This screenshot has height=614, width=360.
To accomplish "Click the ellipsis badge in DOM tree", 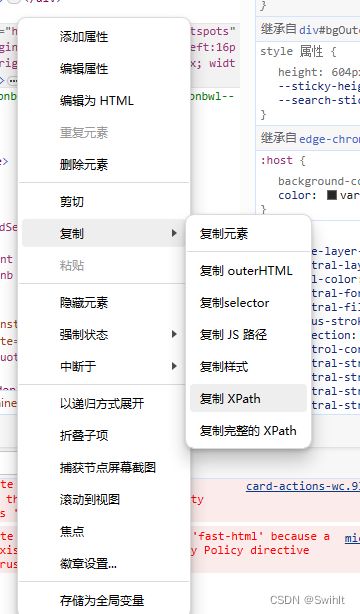I will (13, 81).
